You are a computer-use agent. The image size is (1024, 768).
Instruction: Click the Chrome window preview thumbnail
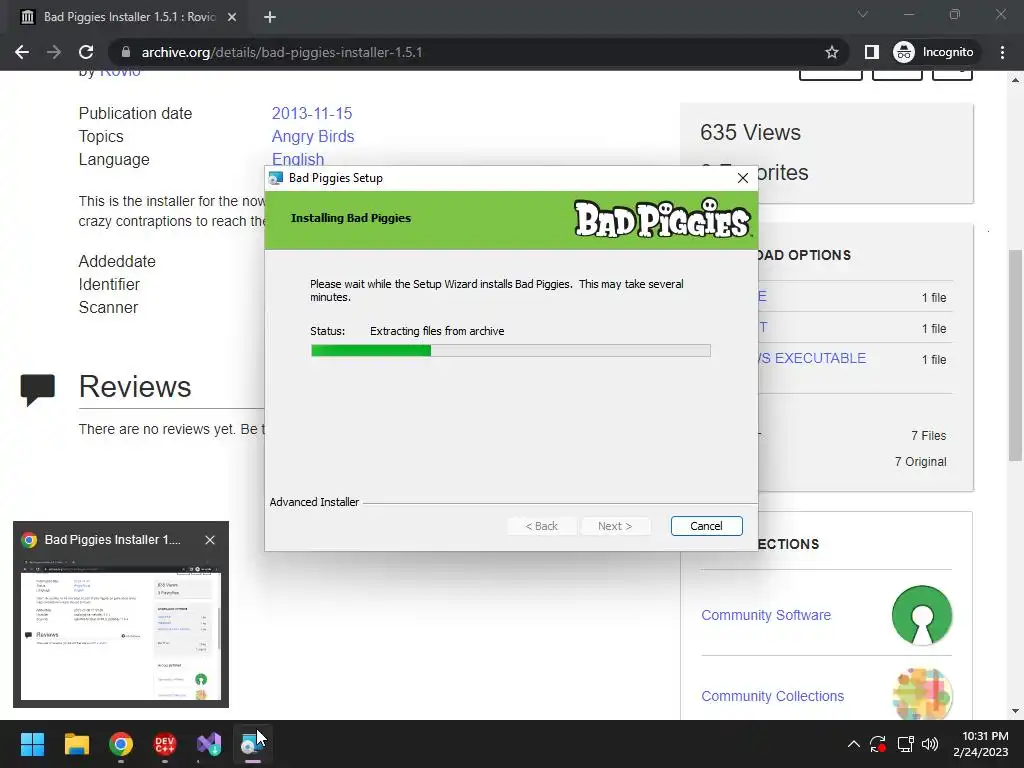[121, 628]
